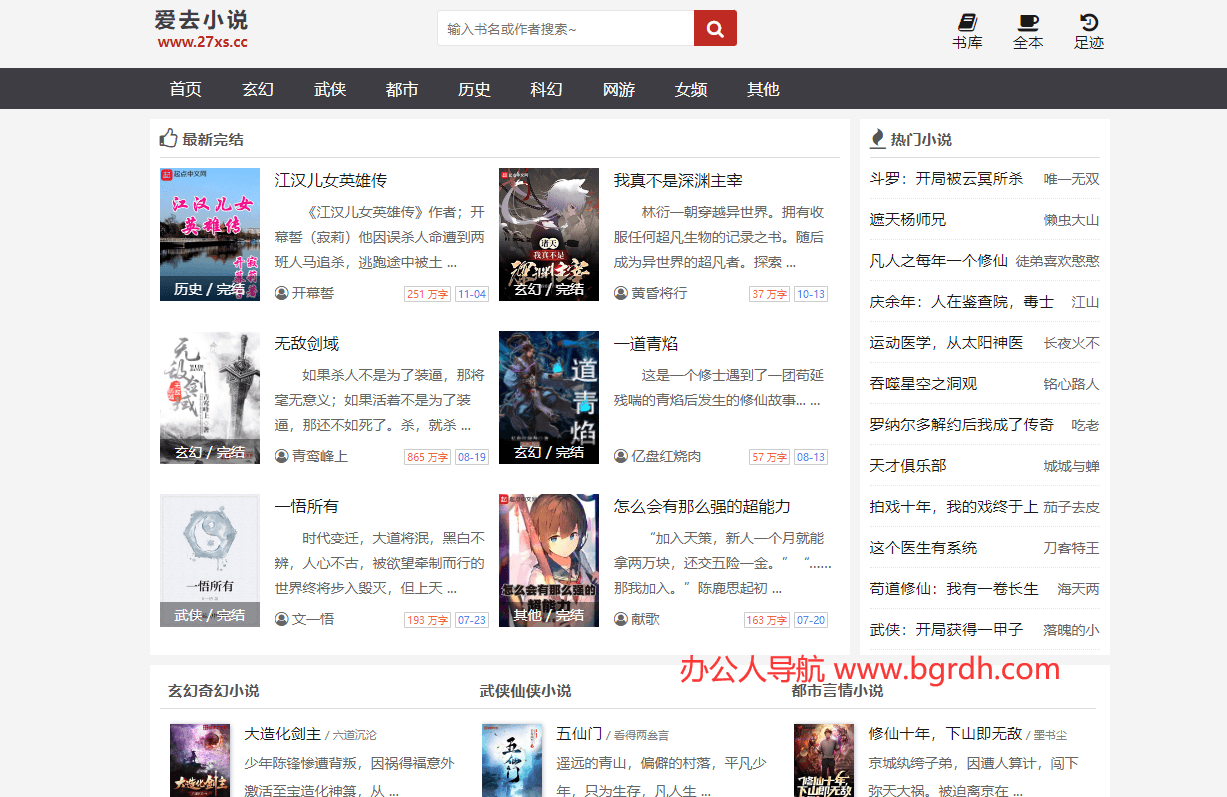Open title link 一悟所有
The height and width of the screenshot is (797, 1227).
tap(307, 507)
